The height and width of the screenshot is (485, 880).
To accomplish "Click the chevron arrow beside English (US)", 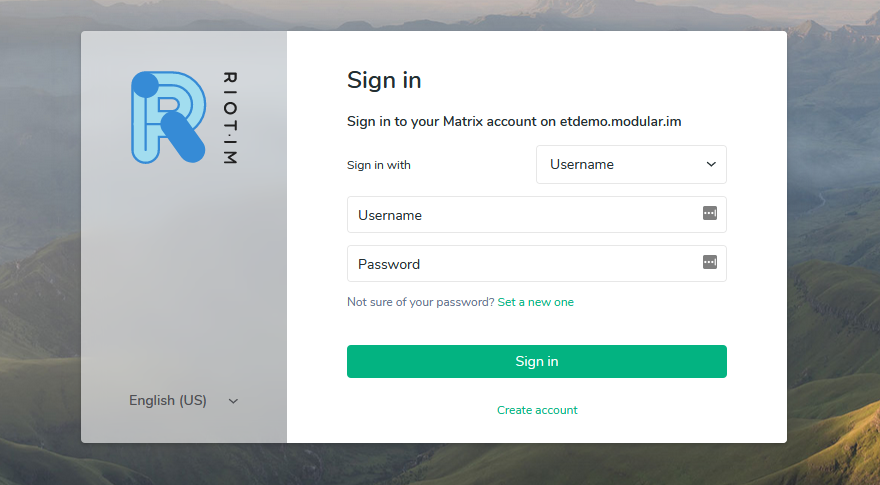I will point(233,401).
